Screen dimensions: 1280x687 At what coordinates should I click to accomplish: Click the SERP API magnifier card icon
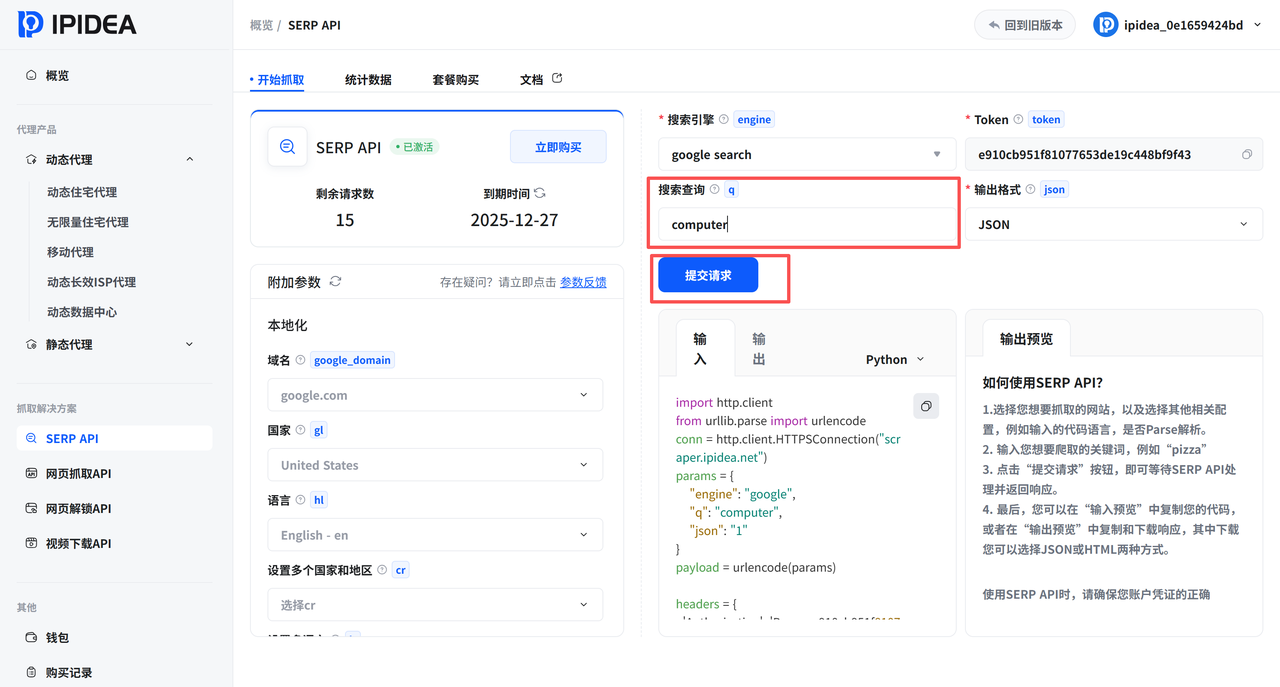[x=287, y=147]
